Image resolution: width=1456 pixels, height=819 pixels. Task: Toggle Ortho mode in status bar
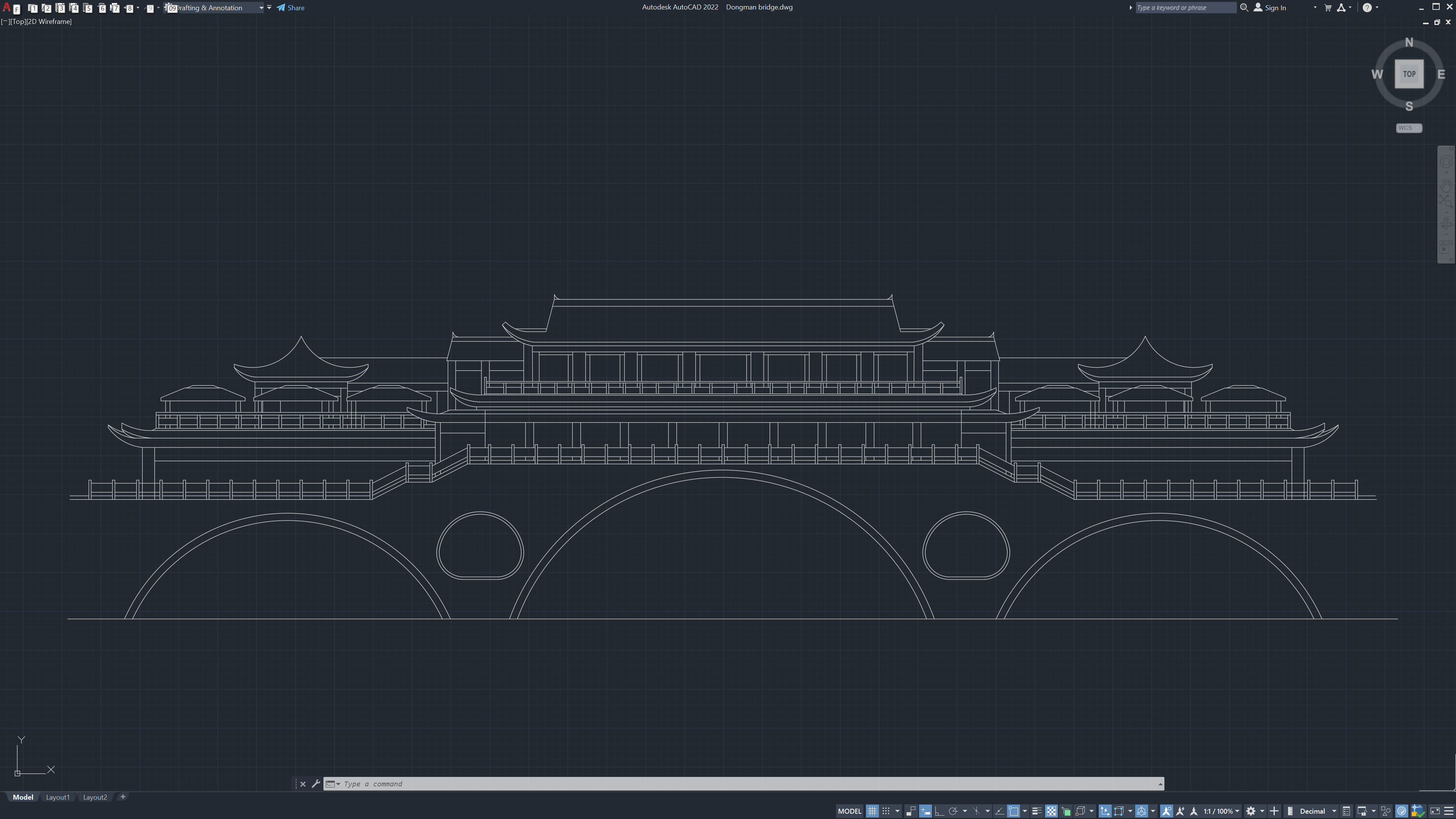pyautogui.click(x=940, y=811)
